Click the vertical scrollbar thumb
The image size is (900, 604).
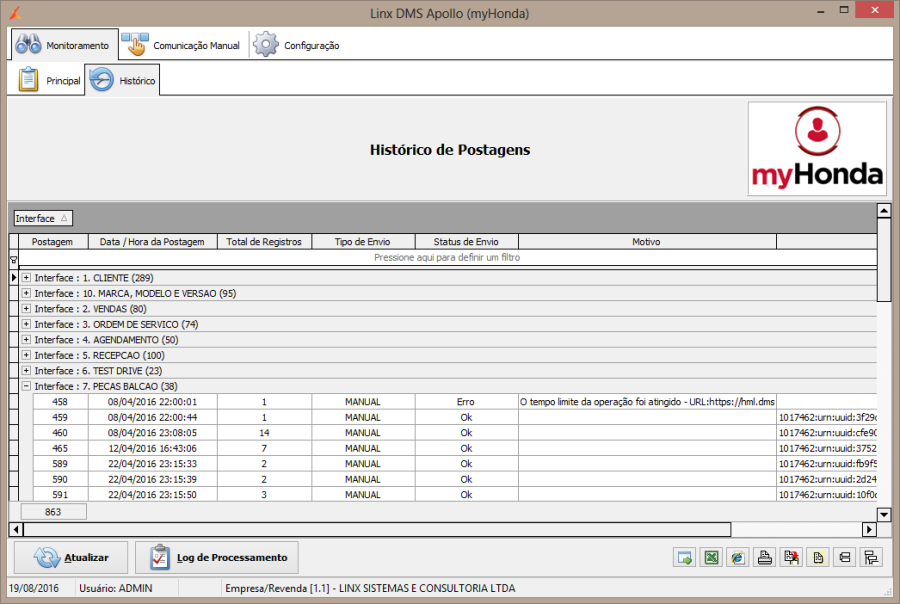[884, 260]
